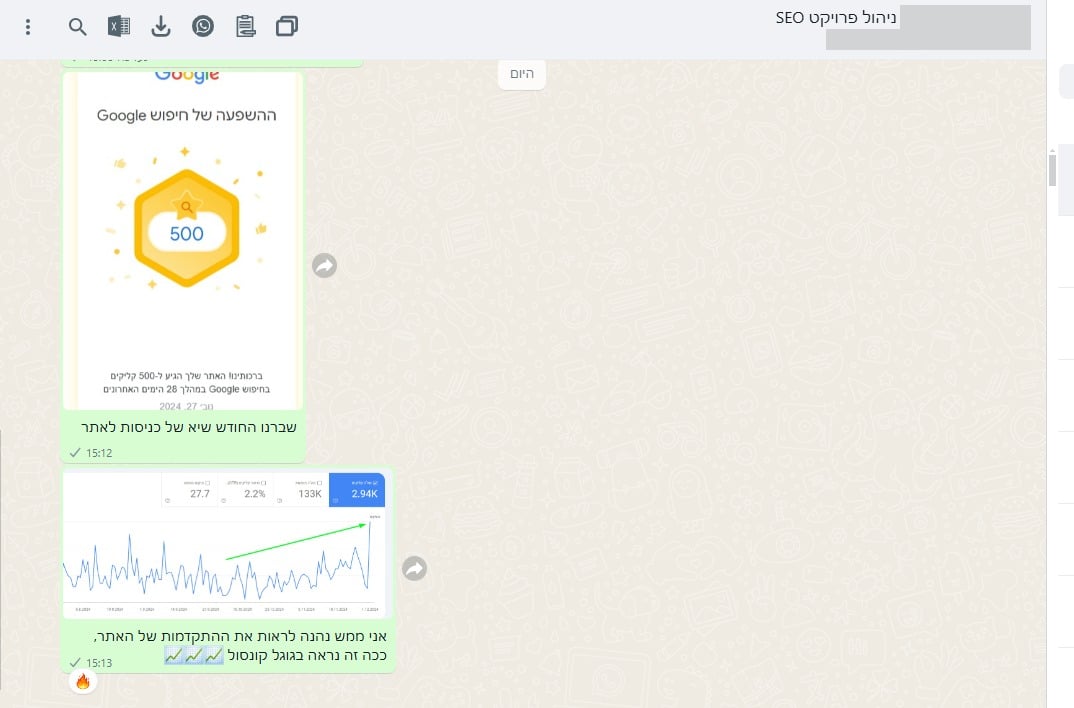The height and width of the screenshot is (708, 1074).
Task: Click message text about גוגל קונסול
Action: [x=240, y=646]
